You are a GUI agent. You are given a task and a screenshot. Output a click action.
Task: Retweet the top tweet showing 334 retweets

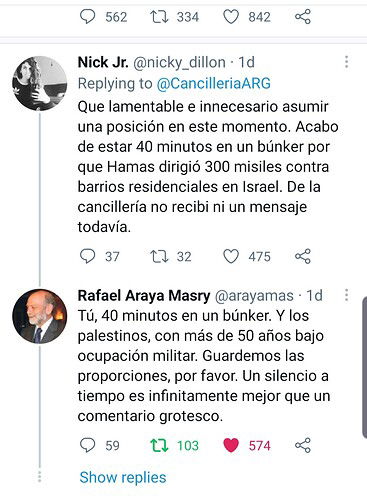click(159, 17)
